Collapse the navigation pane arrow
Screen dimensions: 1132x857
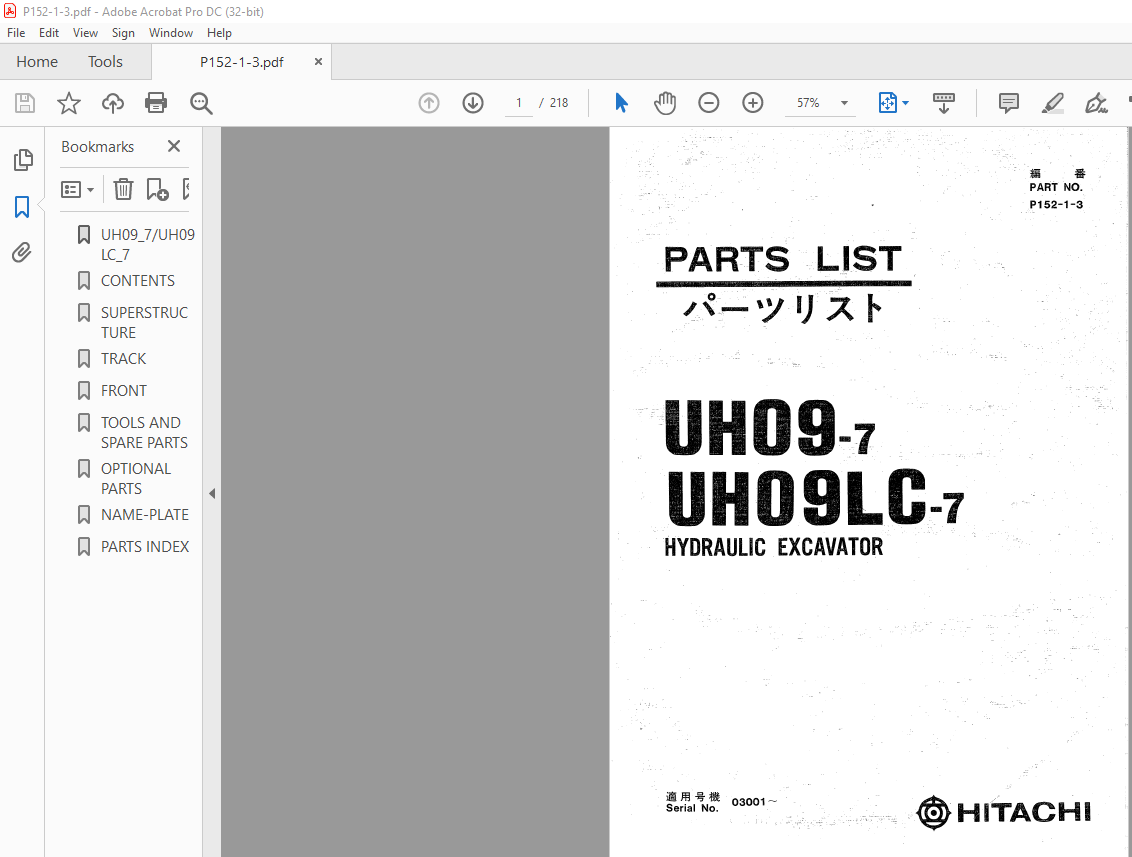pos(212,494)
